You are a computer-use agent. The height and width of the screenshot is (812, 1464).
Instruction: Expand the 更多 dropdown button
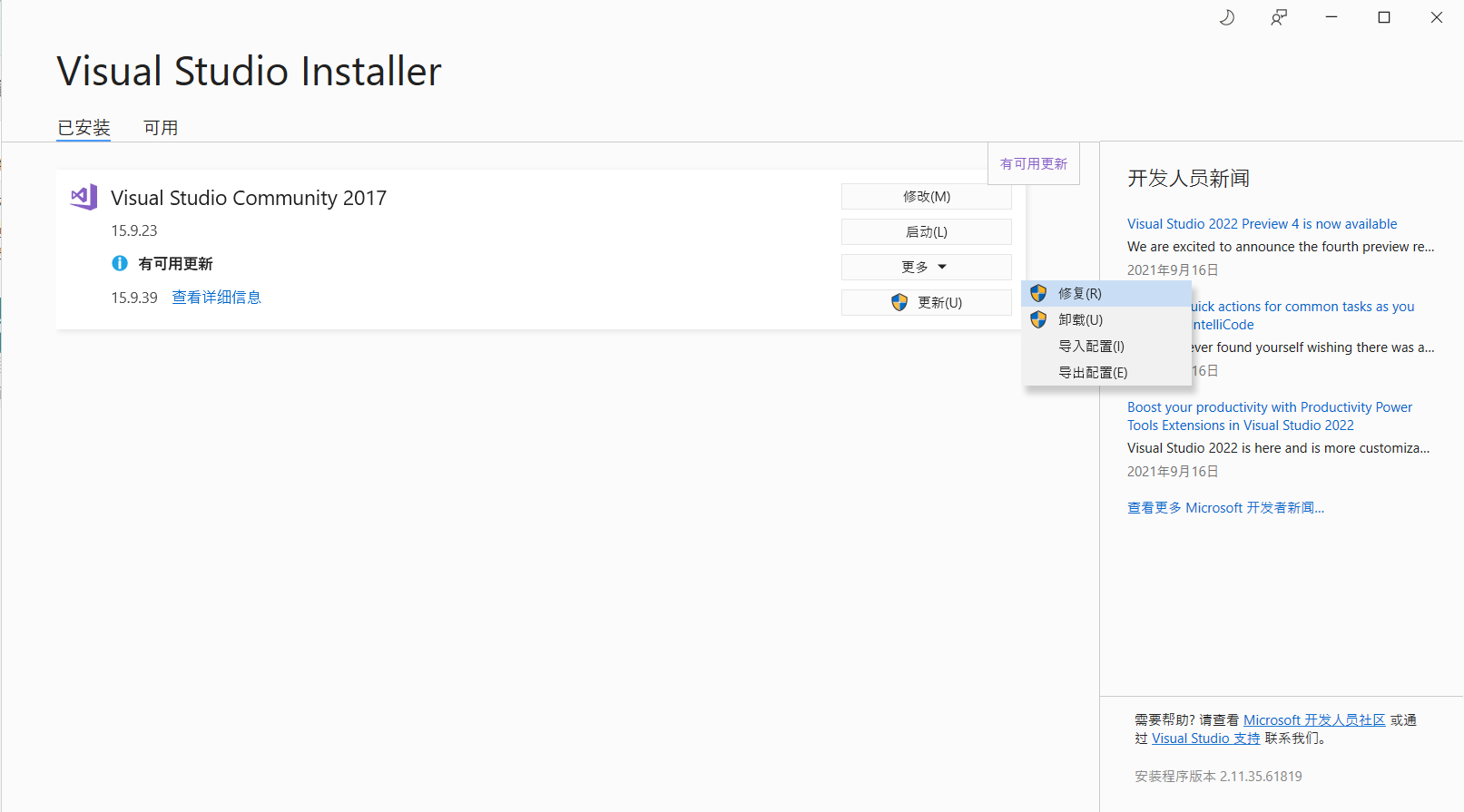click(926, 267)
